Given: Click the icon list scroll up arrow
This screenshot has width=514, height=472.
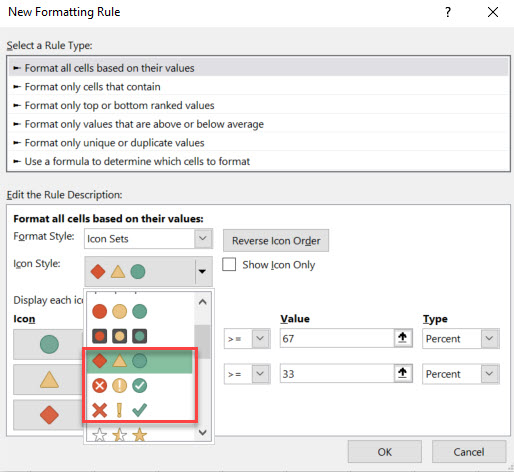Looking at the screenshot, I should [203, 302].
